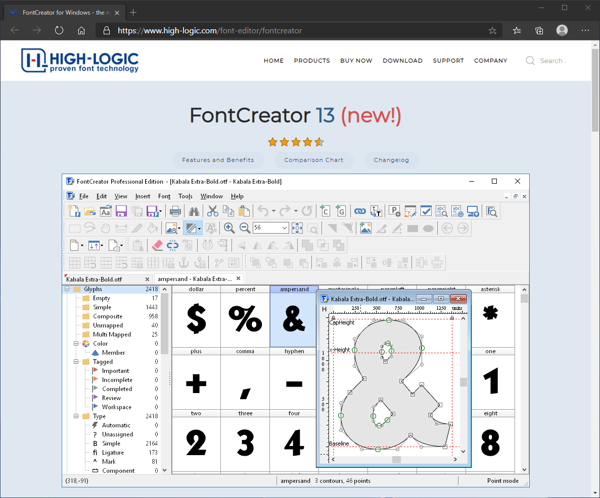Click the Insert Glyph 'G' icon
The image size is (600, 498).
341,211
